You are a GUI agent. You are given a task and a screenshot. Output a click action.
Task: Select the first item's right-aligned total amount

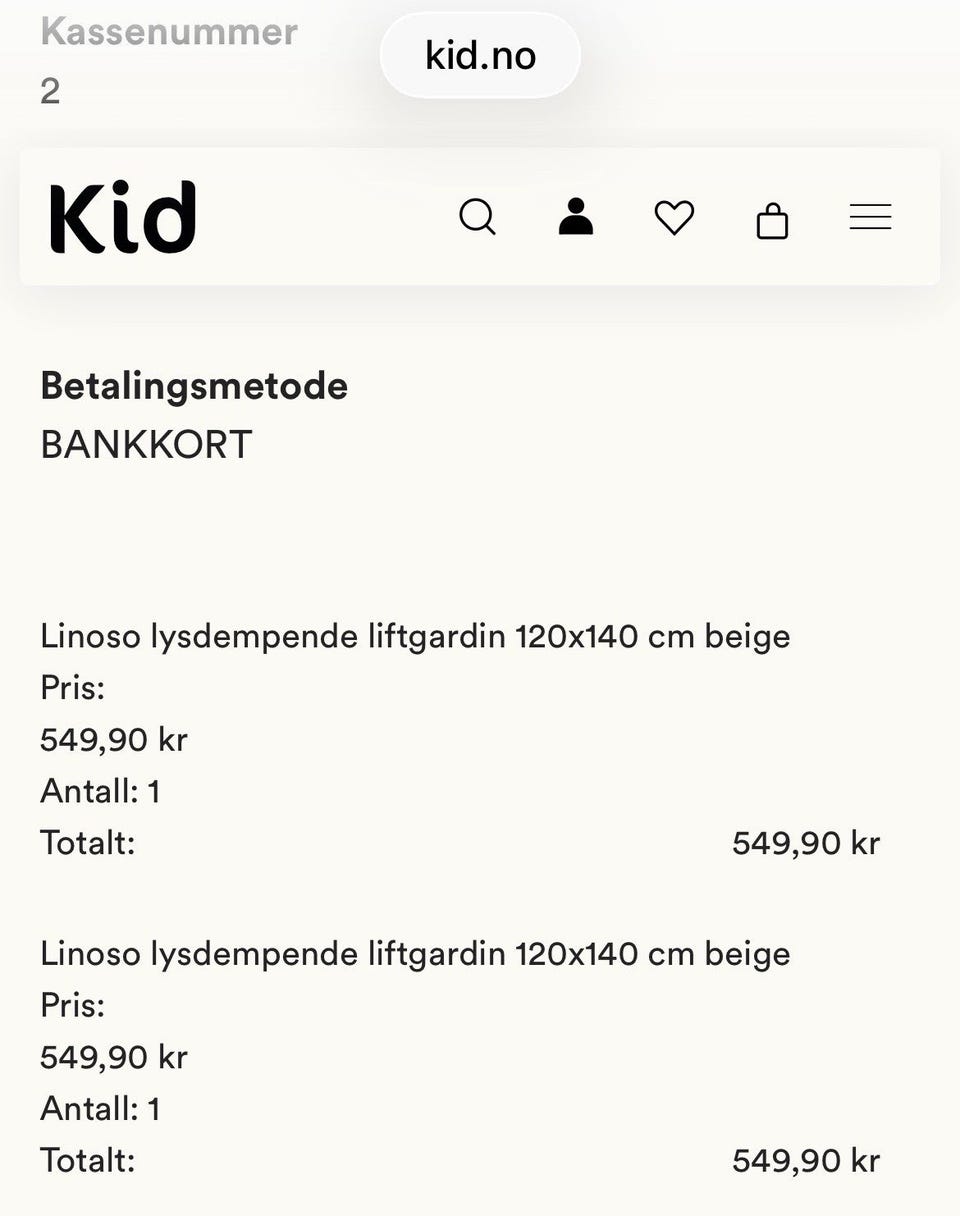pyautogui.click(x=806, y=843)
